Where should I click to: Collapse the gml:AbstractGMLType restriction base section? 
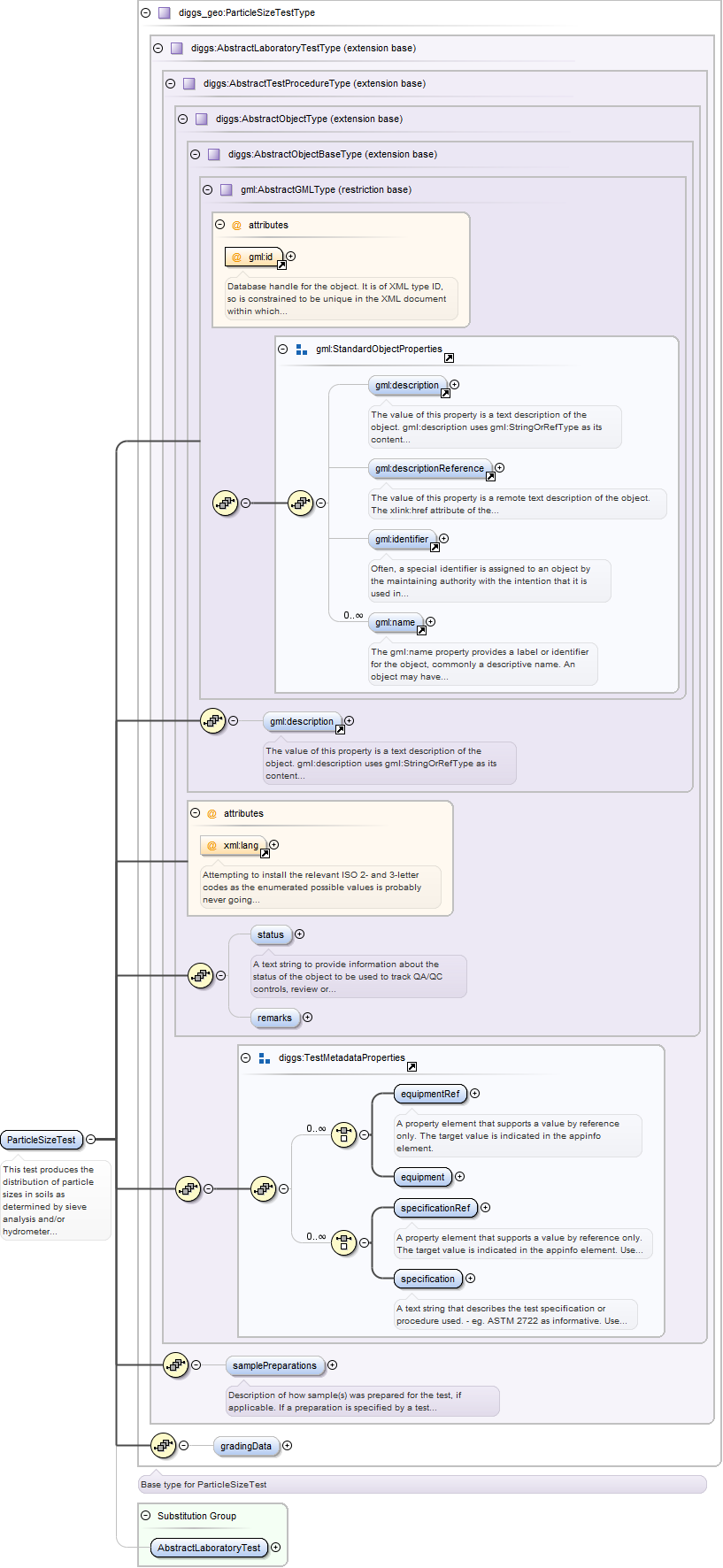click(x=207, y=189)
